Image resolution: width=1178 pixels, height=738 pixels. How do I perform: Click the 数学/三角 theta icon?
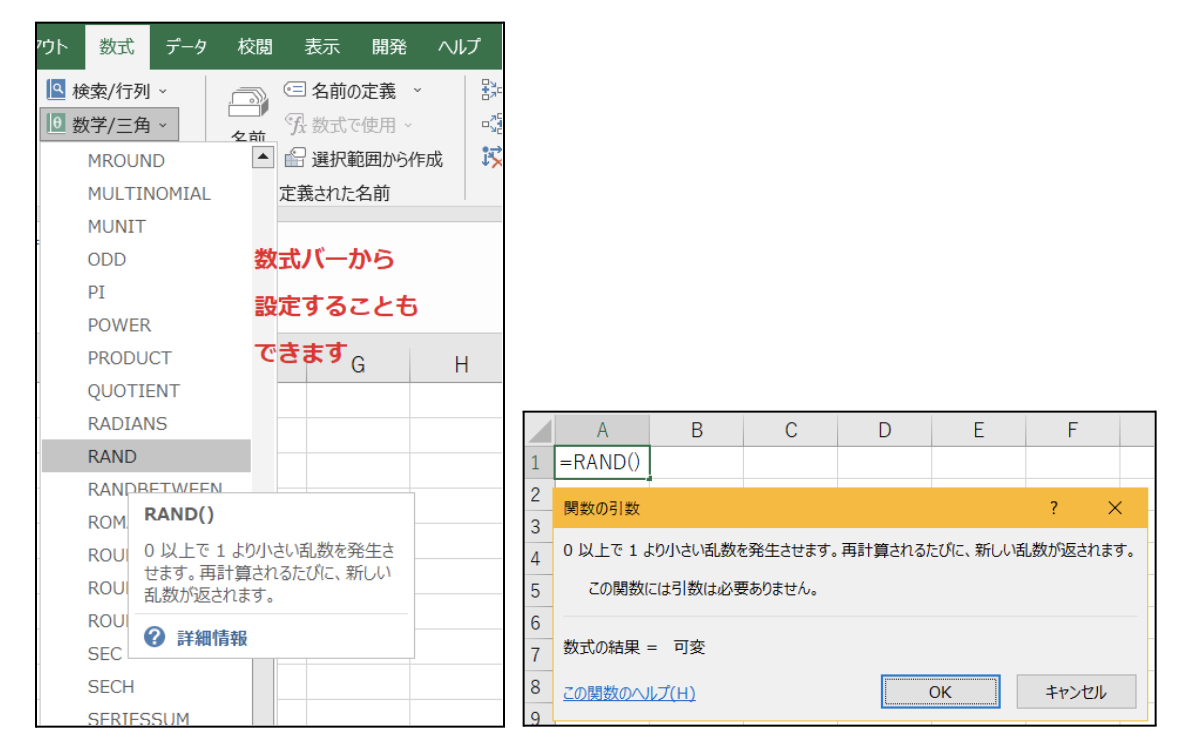coord(56,123)
